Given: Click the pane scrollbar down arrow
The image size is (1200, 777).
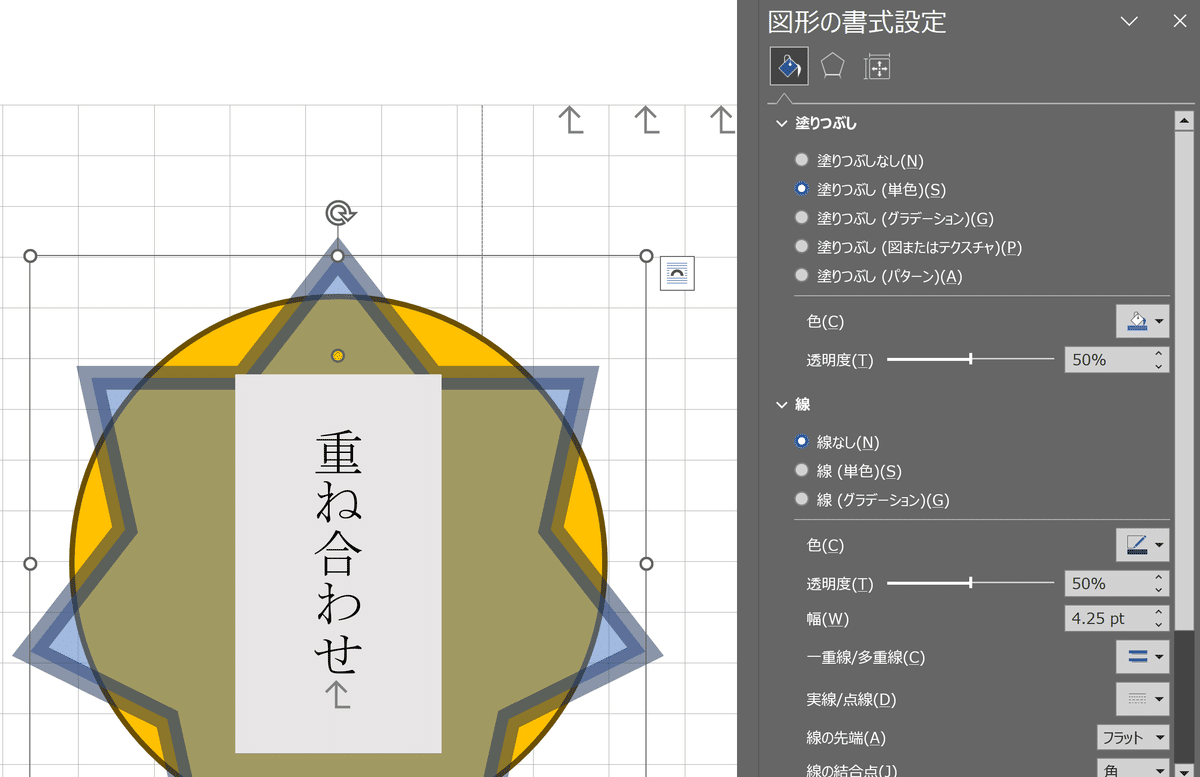Looking at the screenshot, I should 1184,769.
